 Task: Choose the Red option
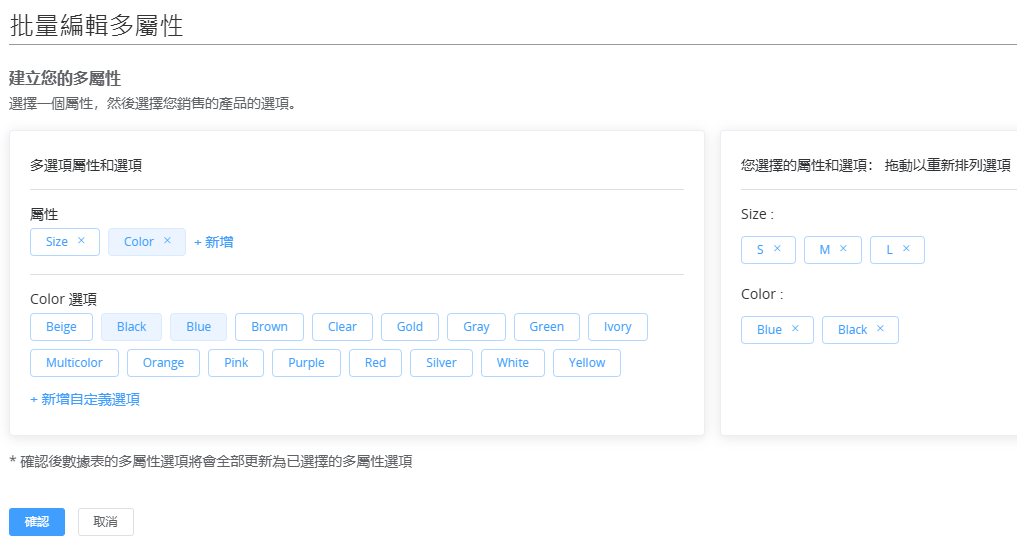(x=375, y=363)
